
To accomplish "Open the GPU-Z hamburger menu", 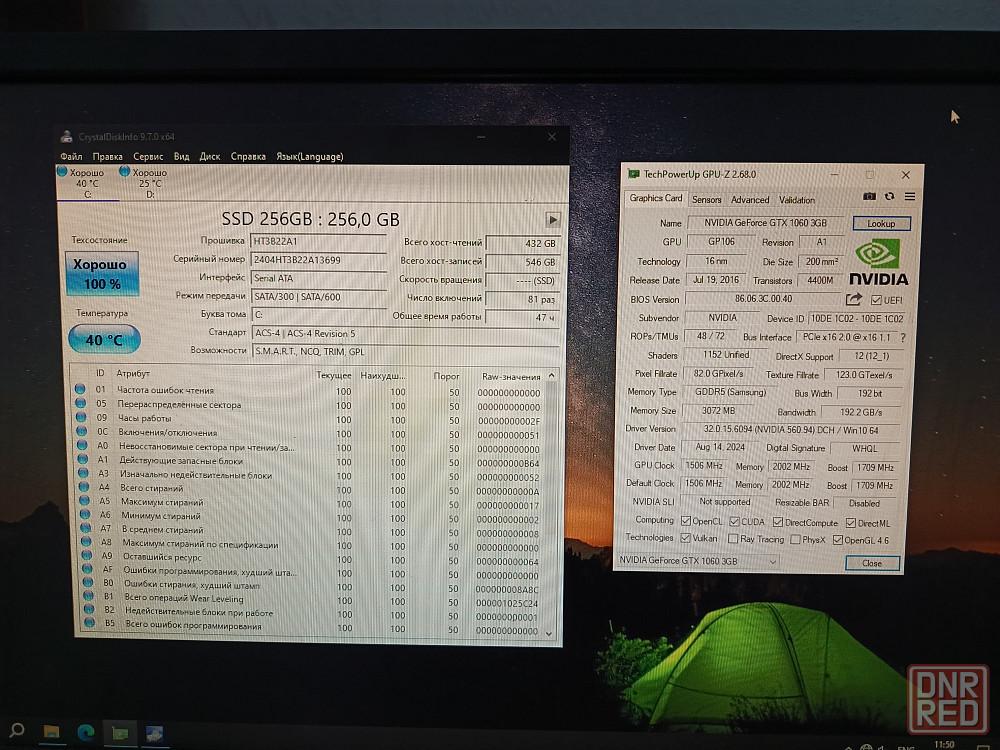I will (908, 197).
